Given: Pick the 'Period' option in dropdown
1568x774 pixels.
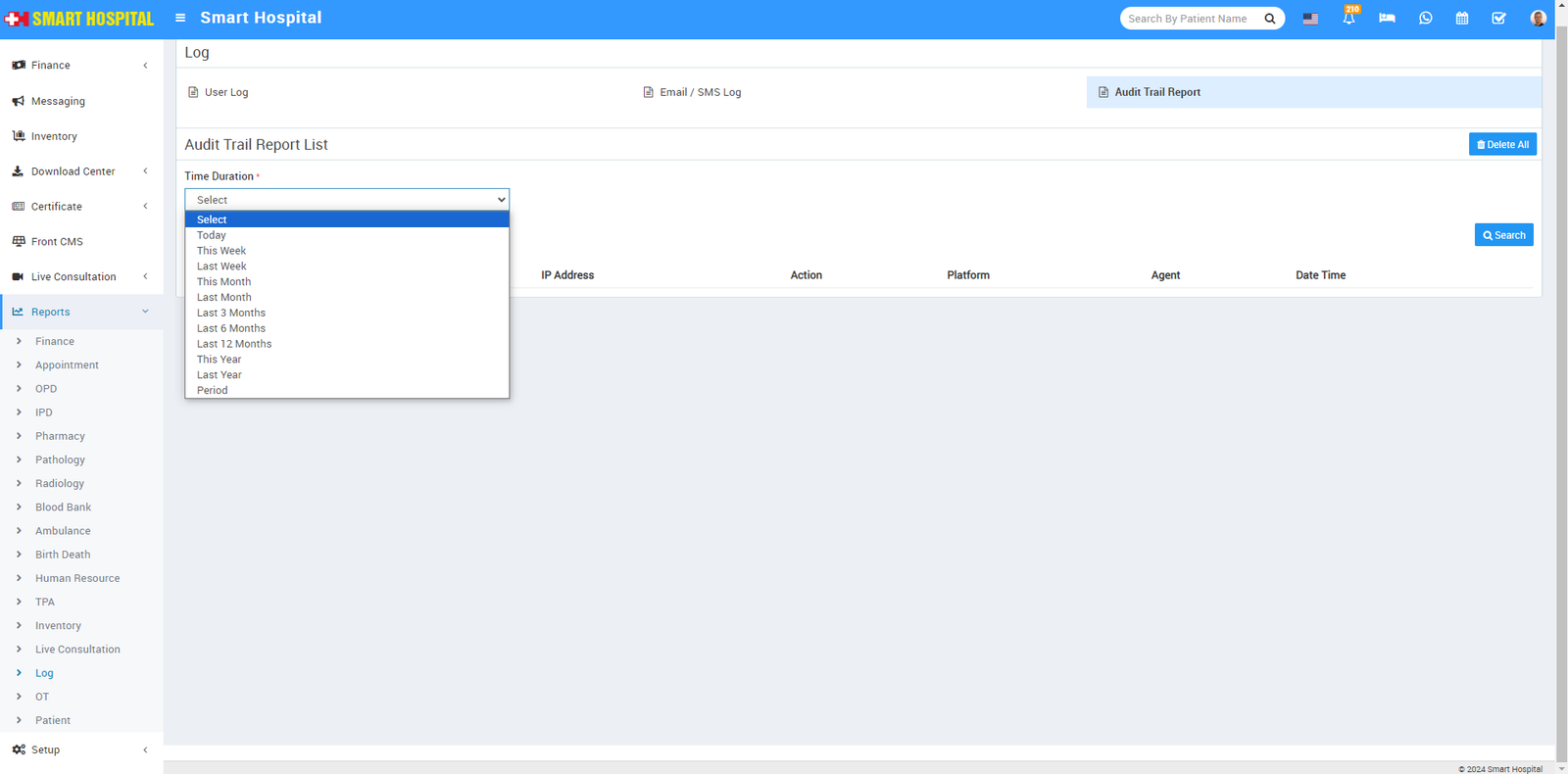Looking at the screenshot, I should tap(213, 390).
